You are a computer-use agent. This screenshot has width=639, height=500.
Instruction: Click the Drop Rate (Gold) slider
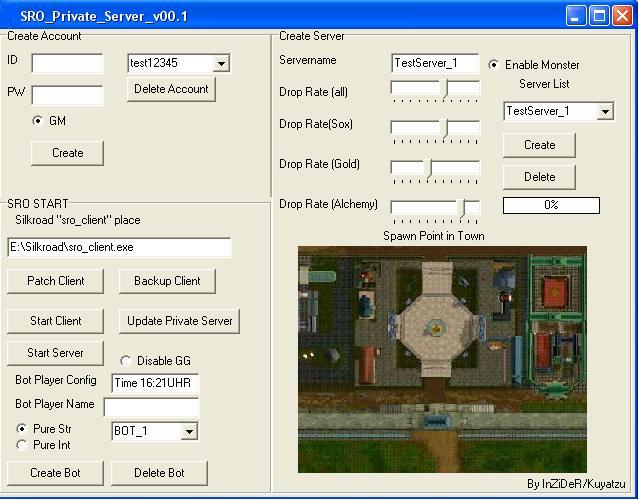tap(435, 168)
